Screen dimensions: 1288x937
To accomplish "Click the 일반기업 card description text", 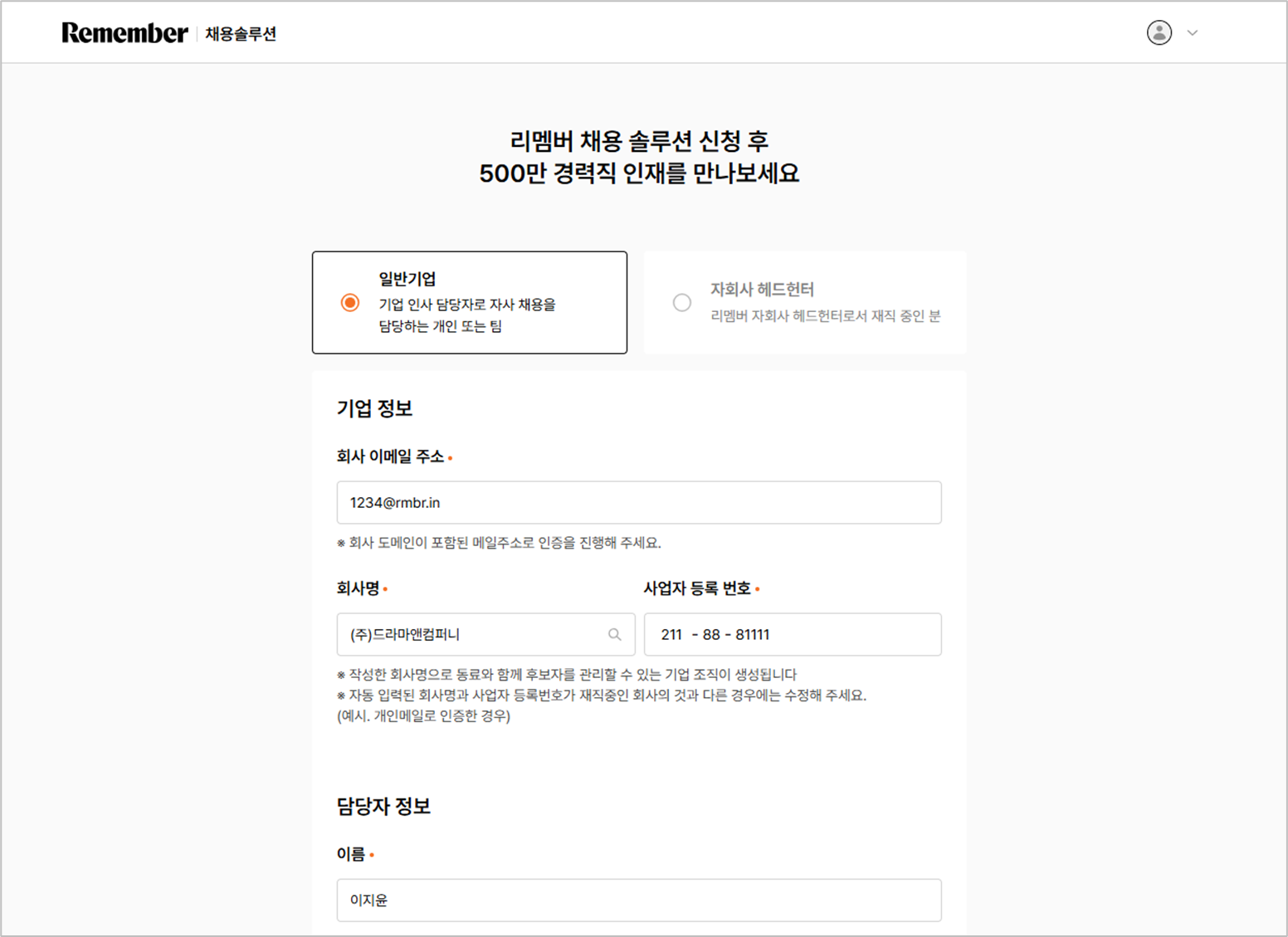I will [x=467, y=315].
